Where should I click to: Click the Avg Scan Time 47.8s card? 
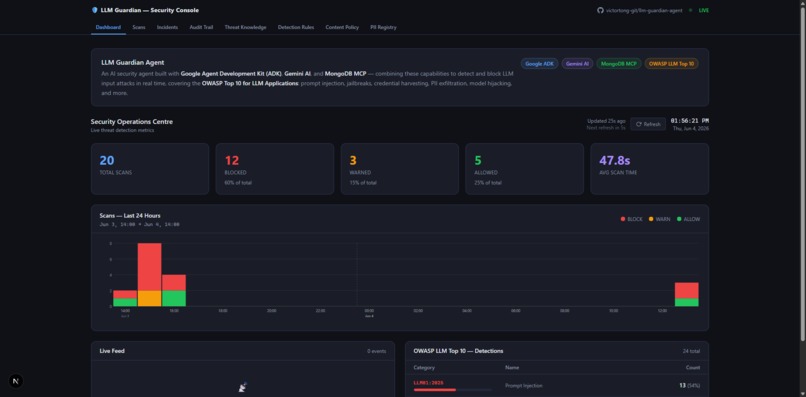pyautogui.click(x=650, y=169)
